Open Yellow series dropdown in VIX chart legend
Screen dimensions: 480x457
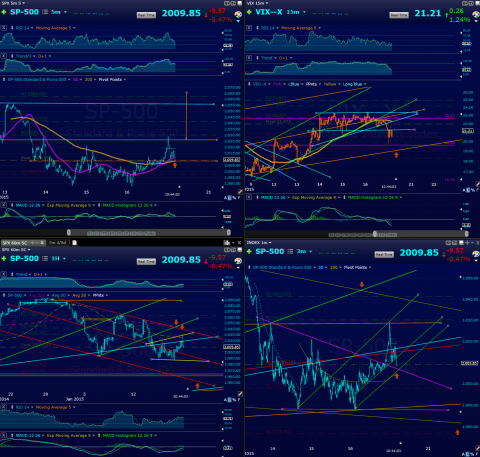click(339, 84)
